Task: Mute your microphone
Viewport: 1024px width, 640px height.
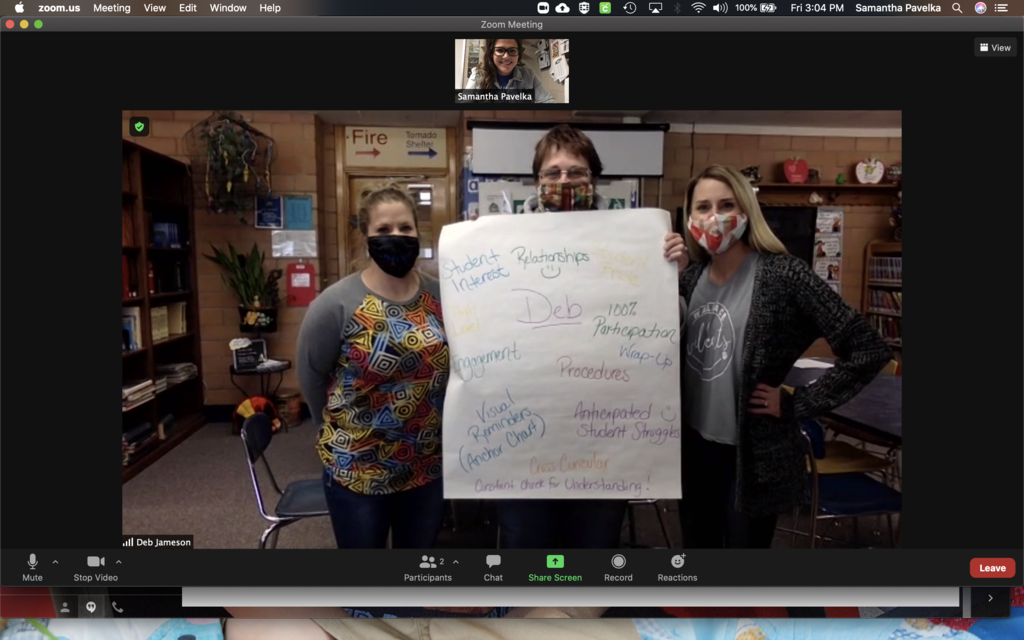Action: click(31, 567)
